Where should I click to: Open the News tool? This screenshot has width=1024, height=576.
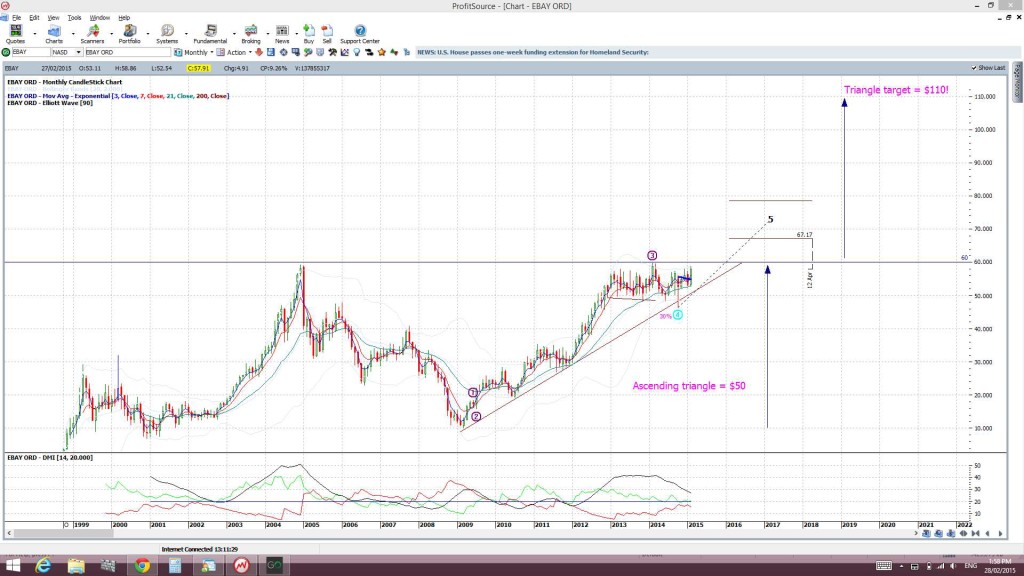click(x=282, y=34)
